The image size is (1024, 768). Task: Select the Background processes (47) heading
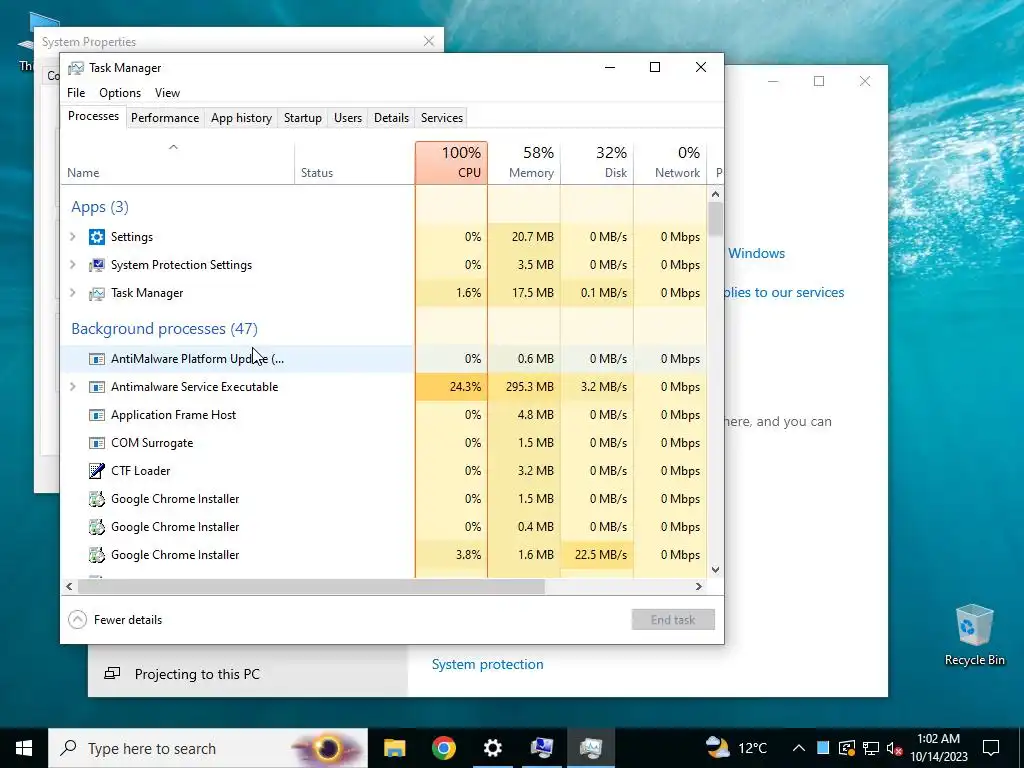(x=165, y=328)
